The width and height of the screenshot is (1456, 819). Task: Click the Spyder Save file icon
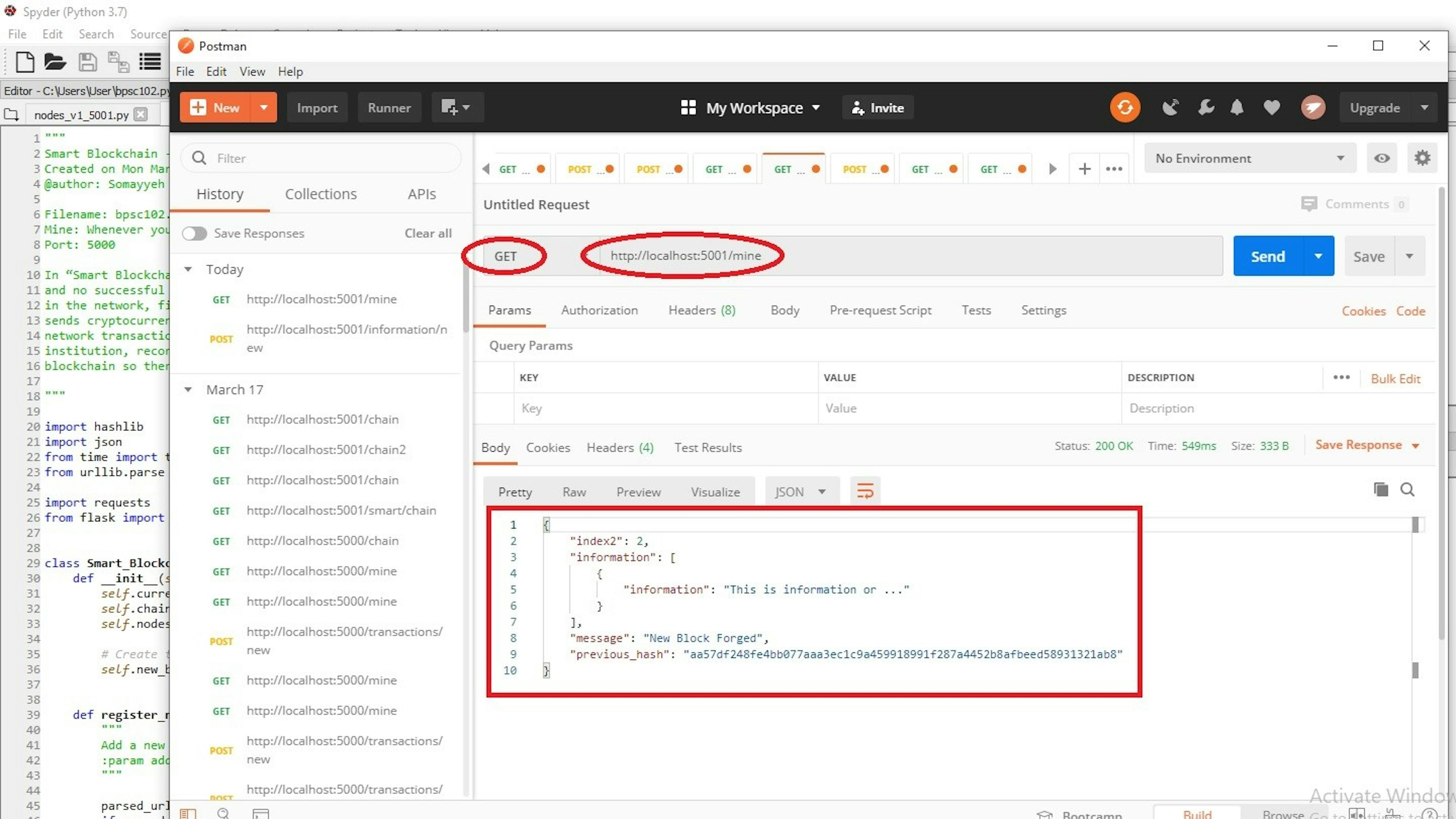point(87,61)
